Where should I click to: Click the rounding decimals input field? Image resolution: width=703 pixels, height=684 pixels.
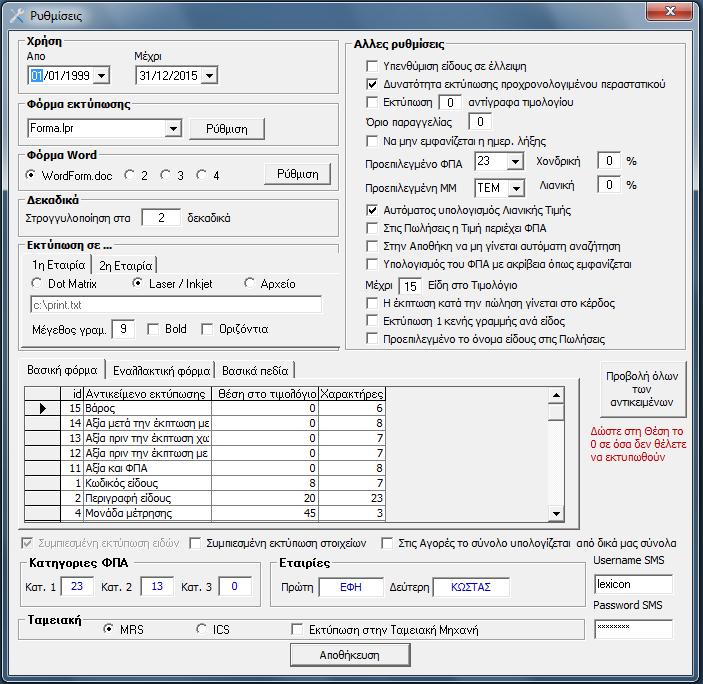click(x=161, y=218)
